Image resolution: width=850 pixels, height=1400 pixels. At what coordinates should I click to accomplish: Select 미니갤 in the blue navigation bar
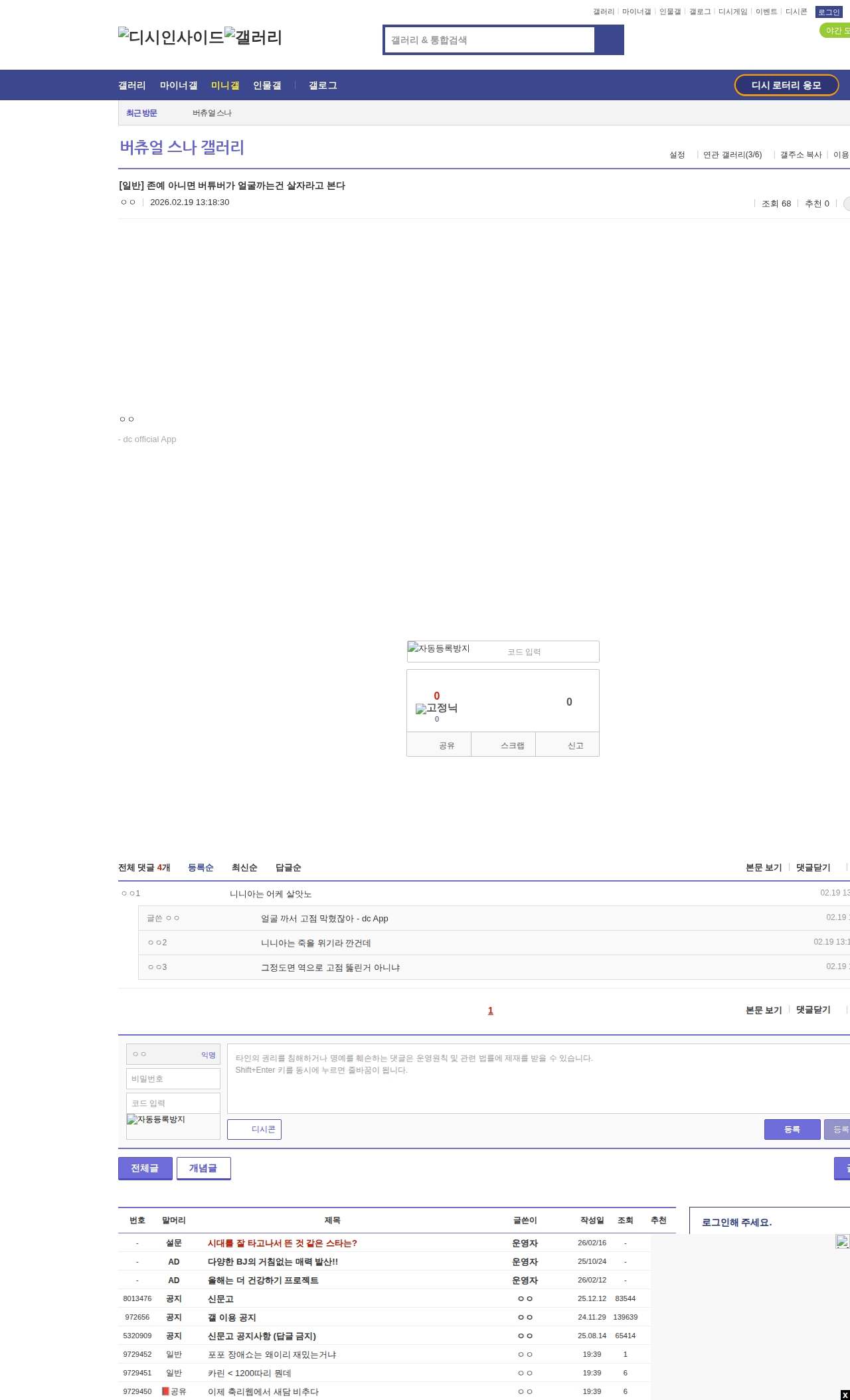(x=225, y=86)
